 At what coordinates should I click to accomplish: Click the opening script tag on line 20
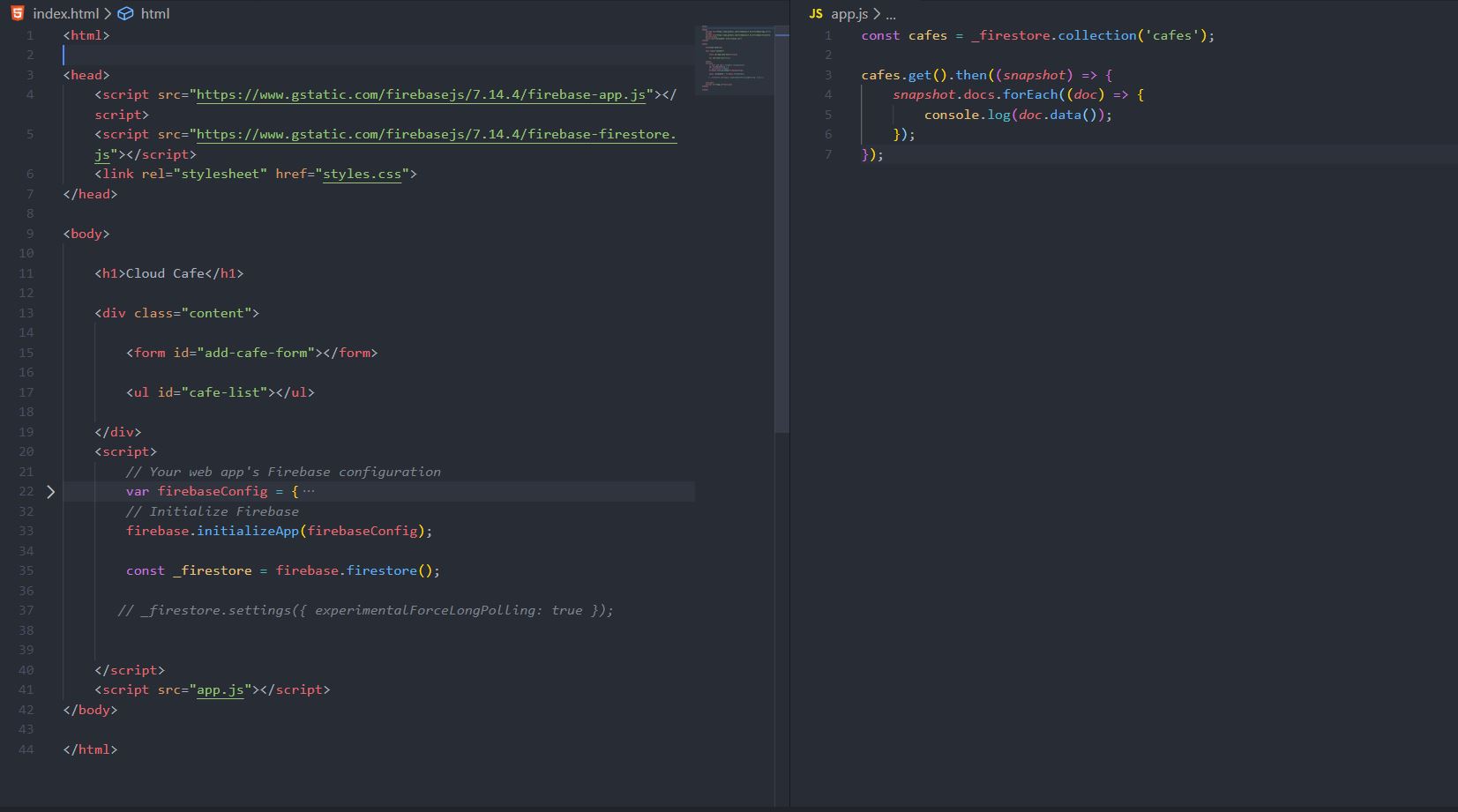126,451
